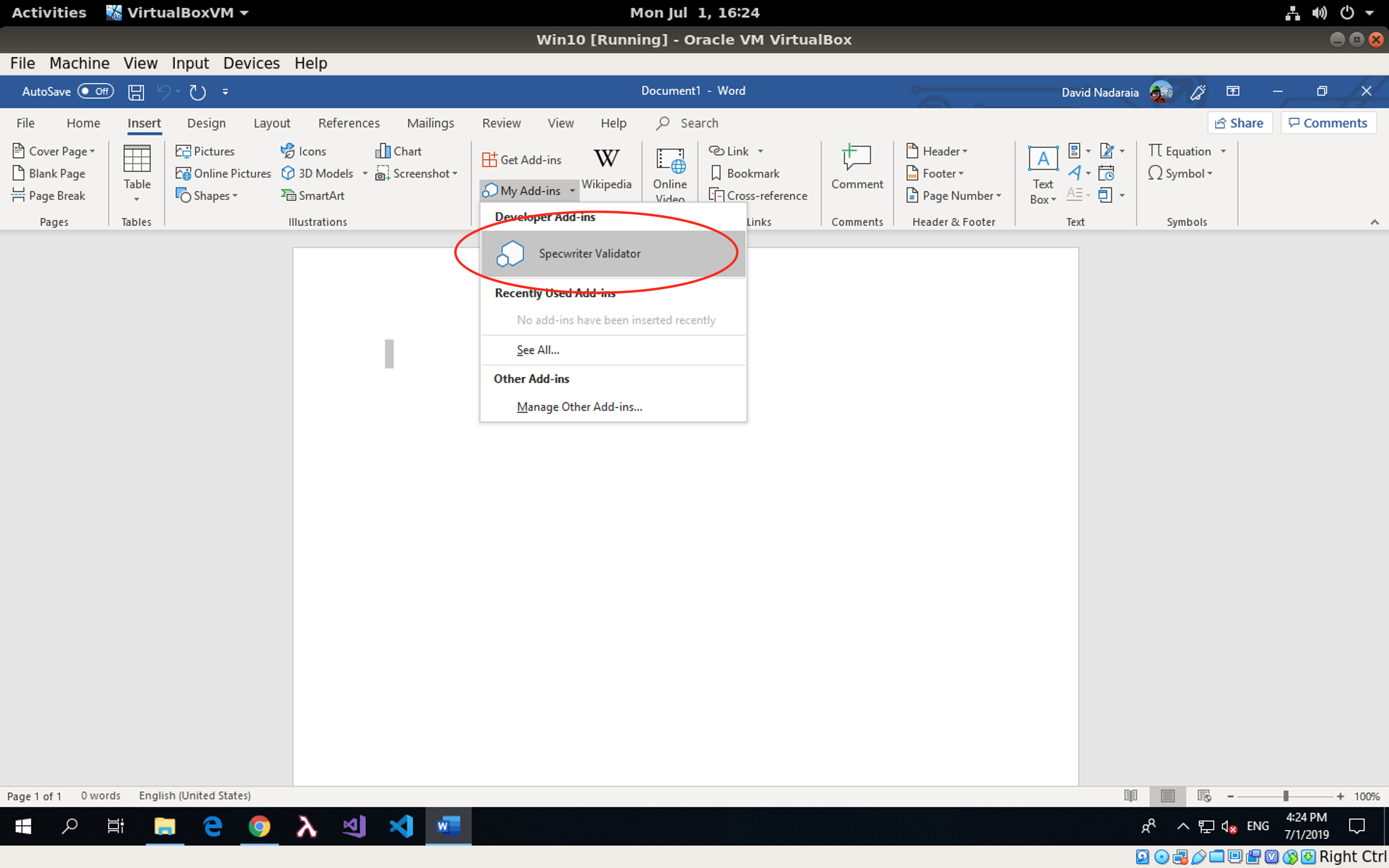Image resolution: width=1389 pixels, height=868 pixels.
Task: Adjust the zoom slider handle
Action: [x=1286, y=796]
